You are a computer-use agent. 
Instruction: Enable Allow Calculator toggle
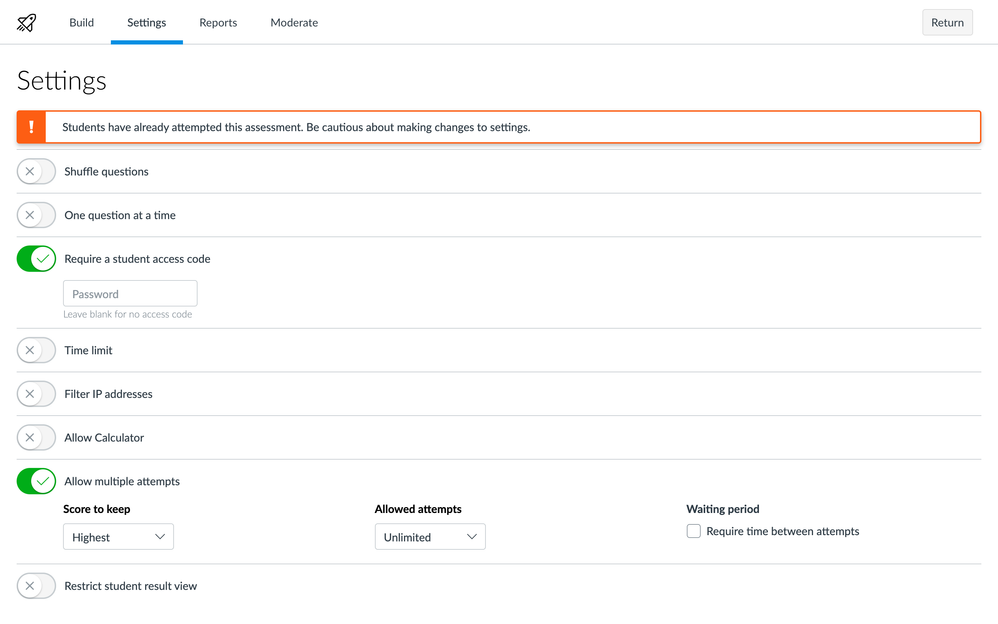[36, 438]
